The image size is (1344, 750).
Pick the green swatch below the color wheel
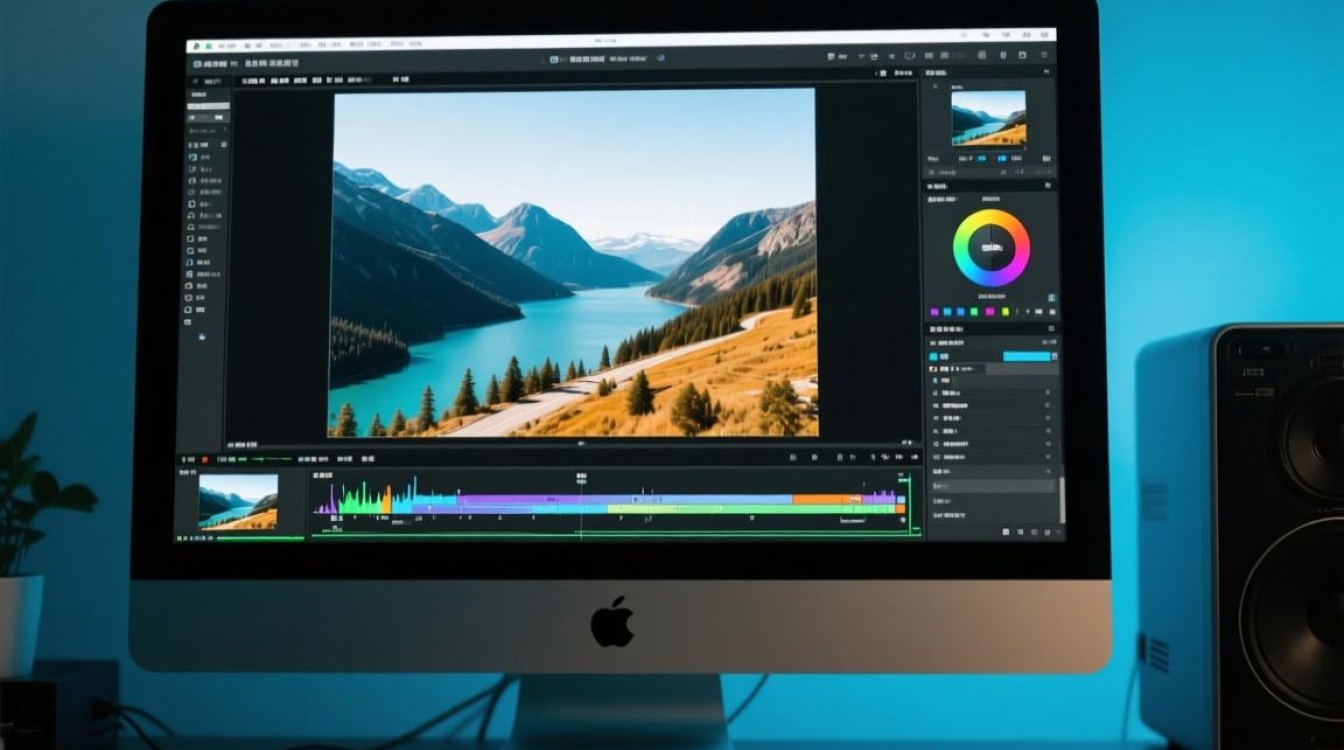[974, 311]
